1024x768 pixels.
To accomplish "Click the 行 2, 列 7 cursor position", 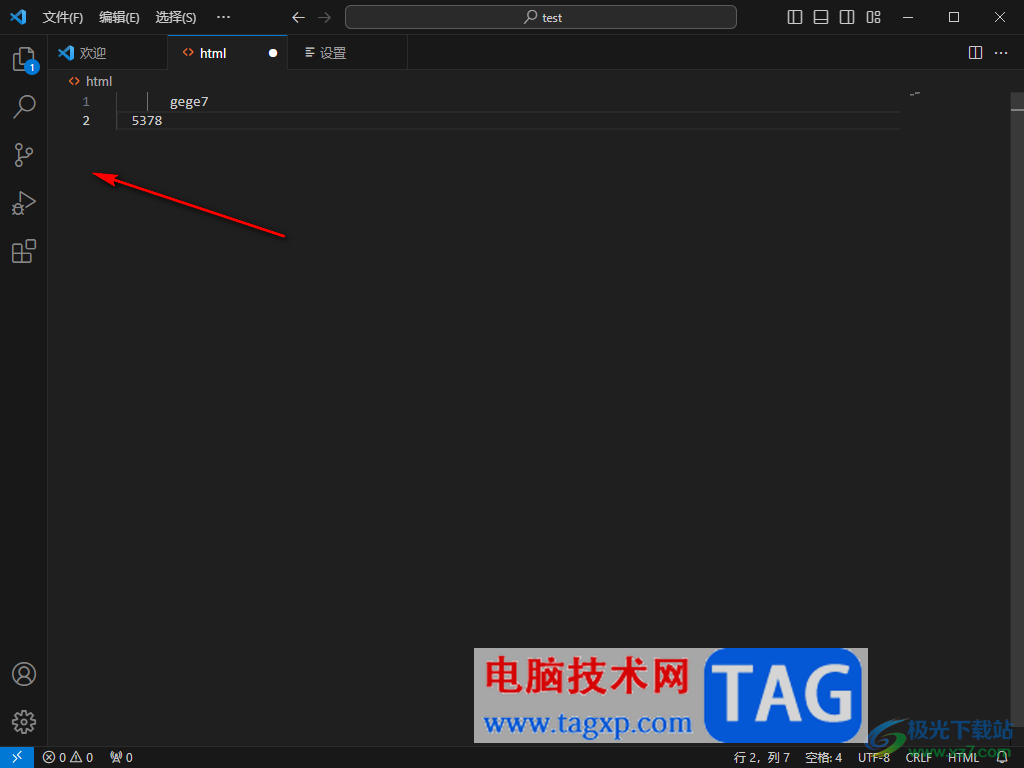I will click(x=761, y=758).
